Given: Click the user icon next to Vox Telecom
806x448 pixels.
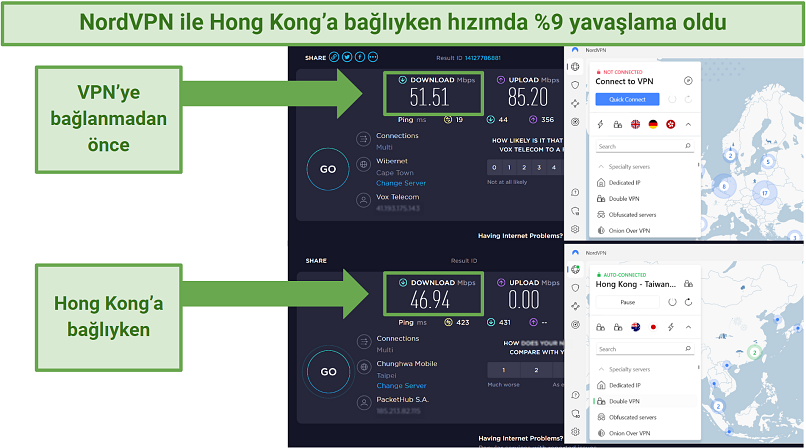Looking at the screenshot, I should coord(363,200).
